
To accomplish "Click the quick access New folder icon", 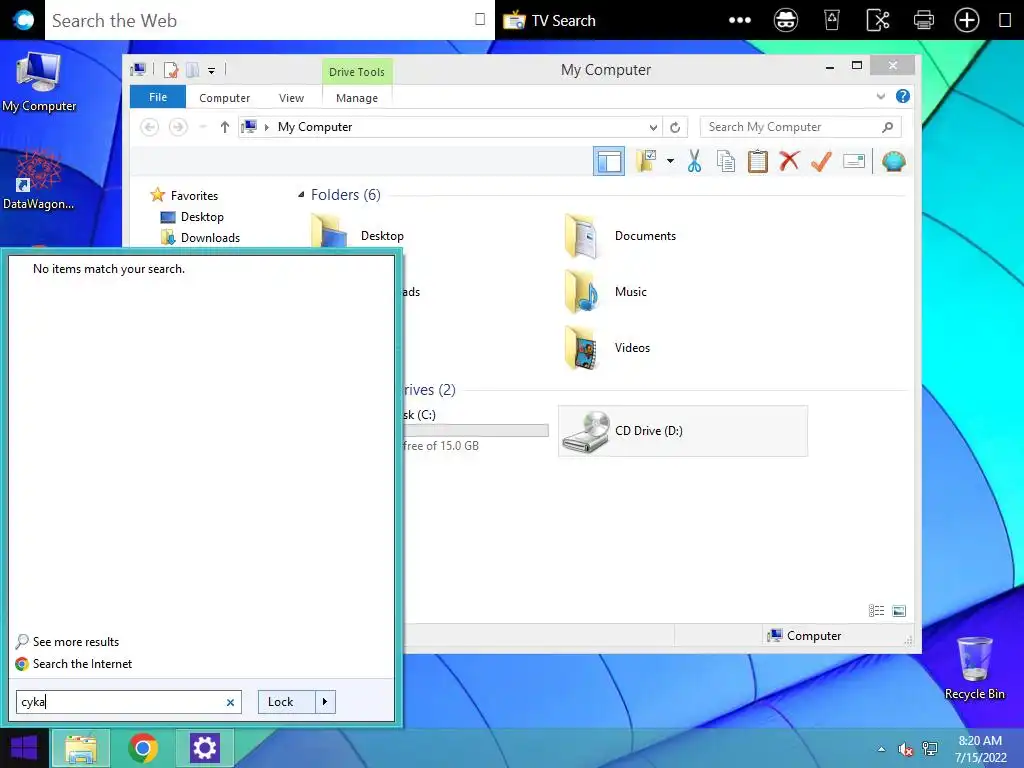I will click(192, 69).
